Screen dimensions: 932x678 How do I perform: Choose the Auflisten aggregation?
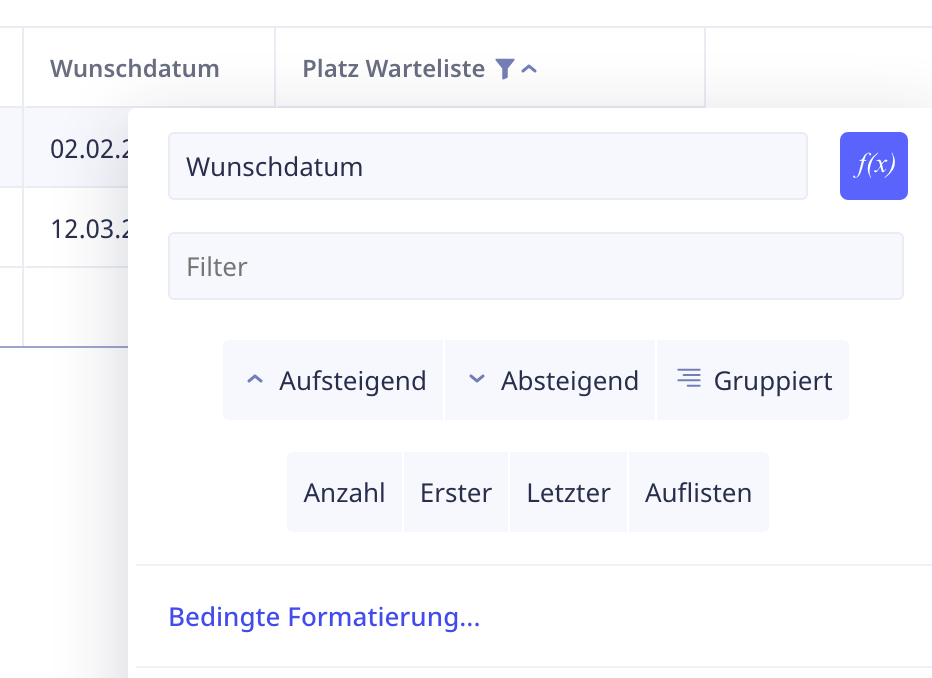698,492
